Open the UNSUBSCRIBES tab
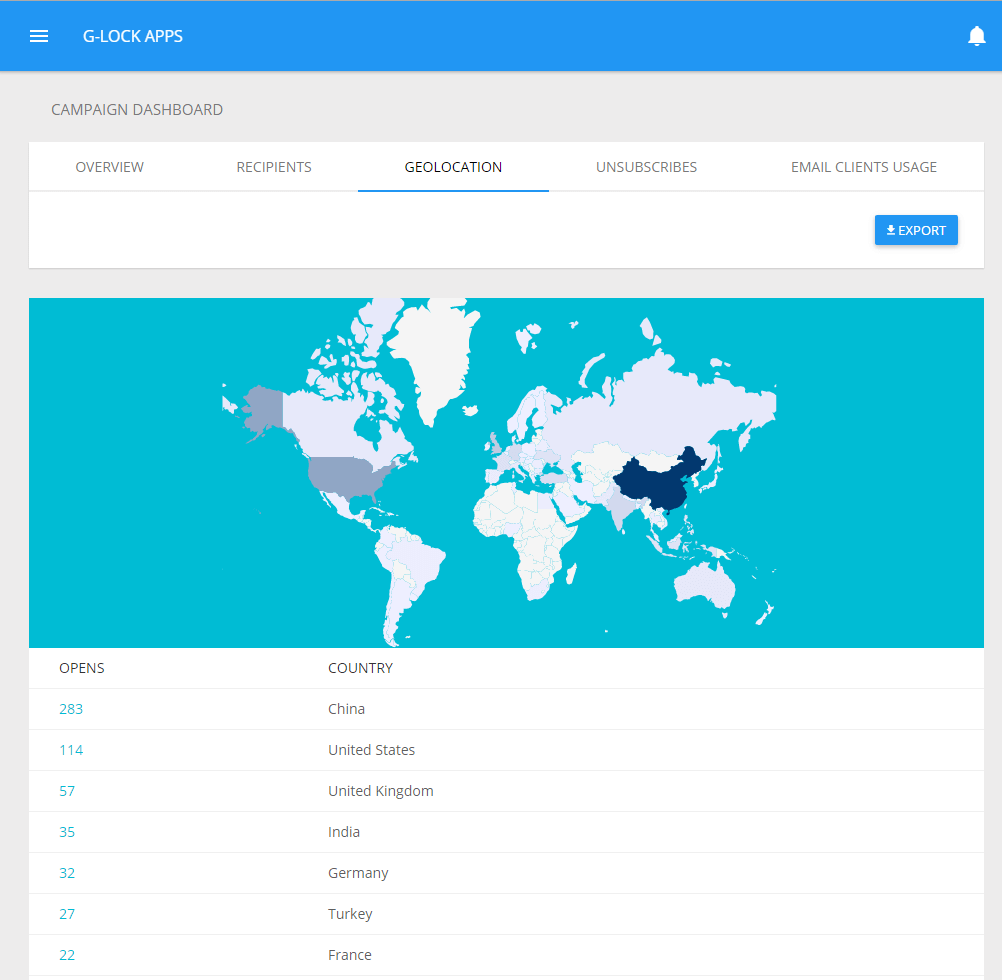The image size is (1002, 980). click(x=646, y=167)
